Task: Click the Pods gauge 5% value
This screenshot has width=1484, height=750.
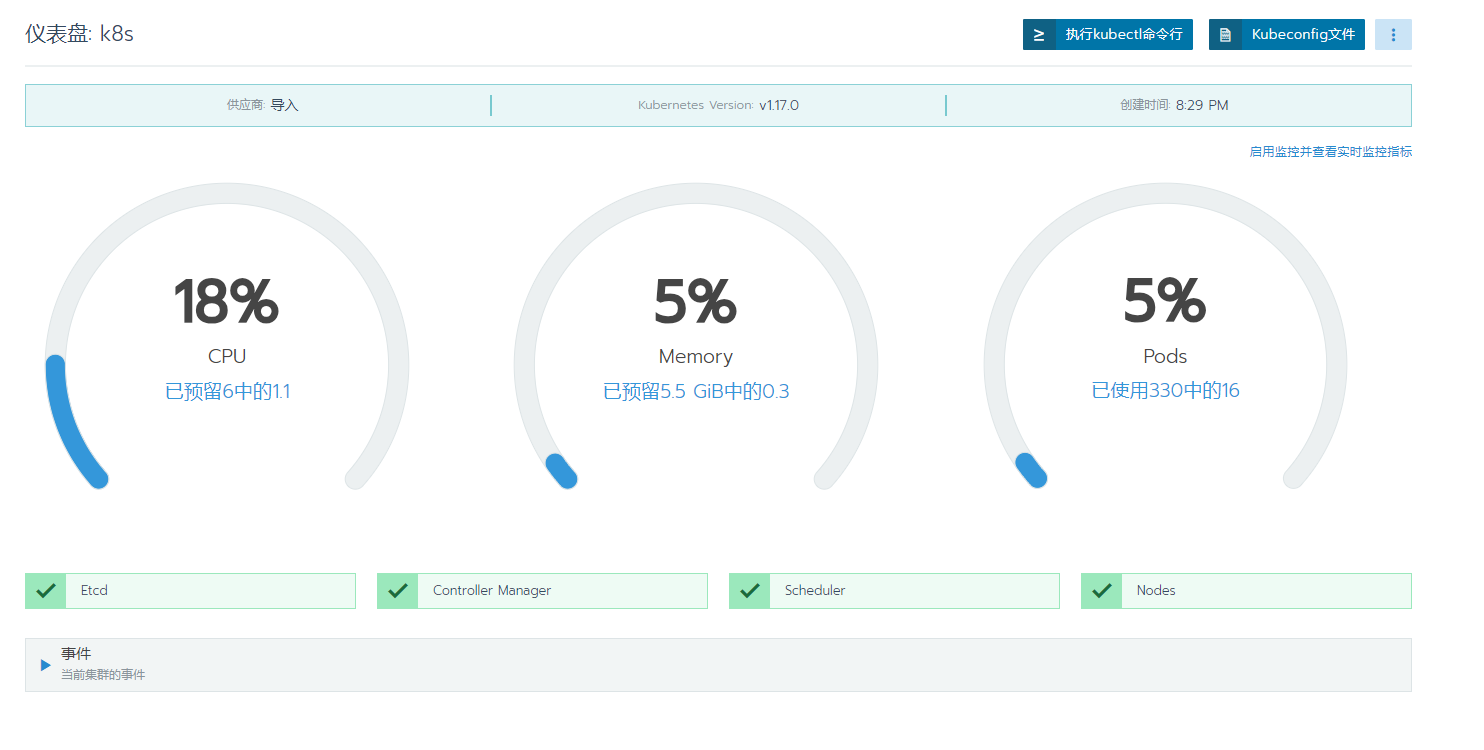Action: (x=1165, y=302)
